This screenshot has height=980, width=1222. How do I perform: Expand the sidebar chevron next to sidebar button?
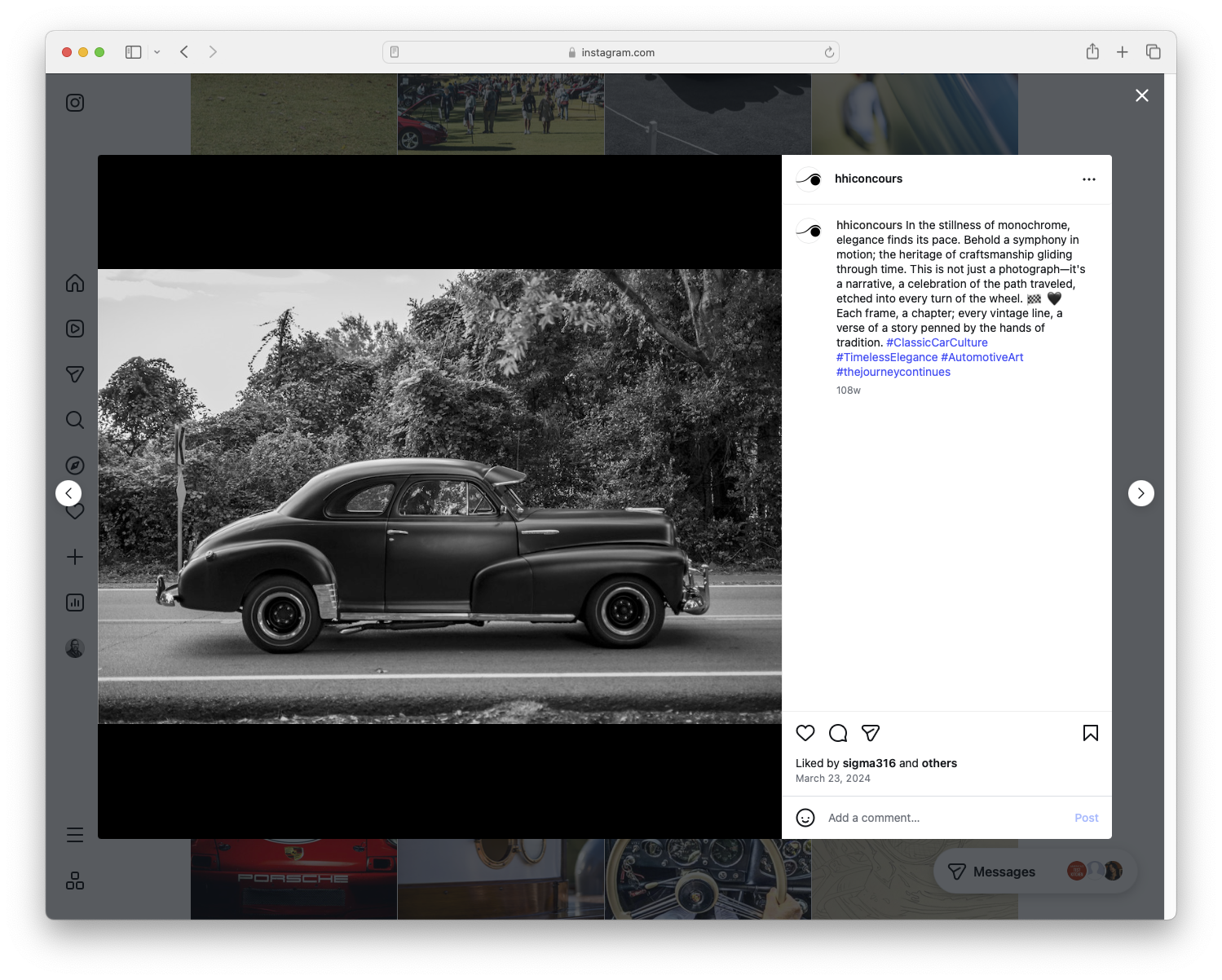157,51
